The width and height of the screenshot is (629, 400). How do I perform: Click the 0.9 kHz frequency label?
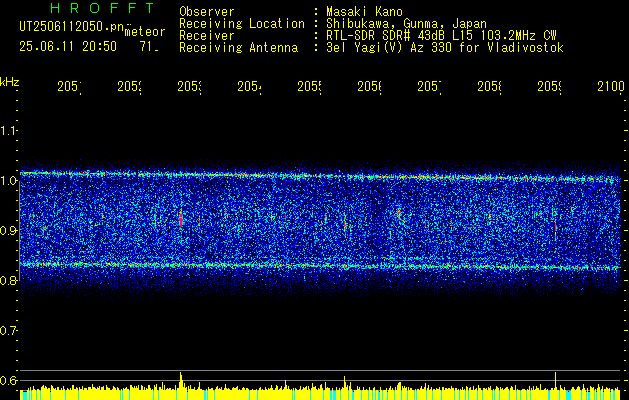tap(8, 230)
